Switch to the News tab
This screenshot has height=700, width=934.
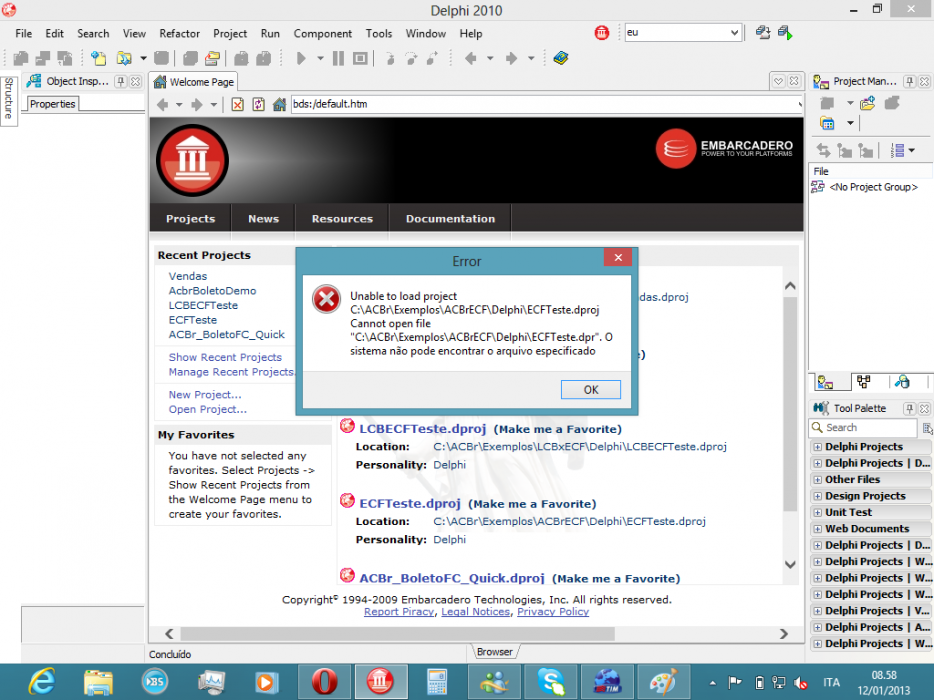(263, 219)
